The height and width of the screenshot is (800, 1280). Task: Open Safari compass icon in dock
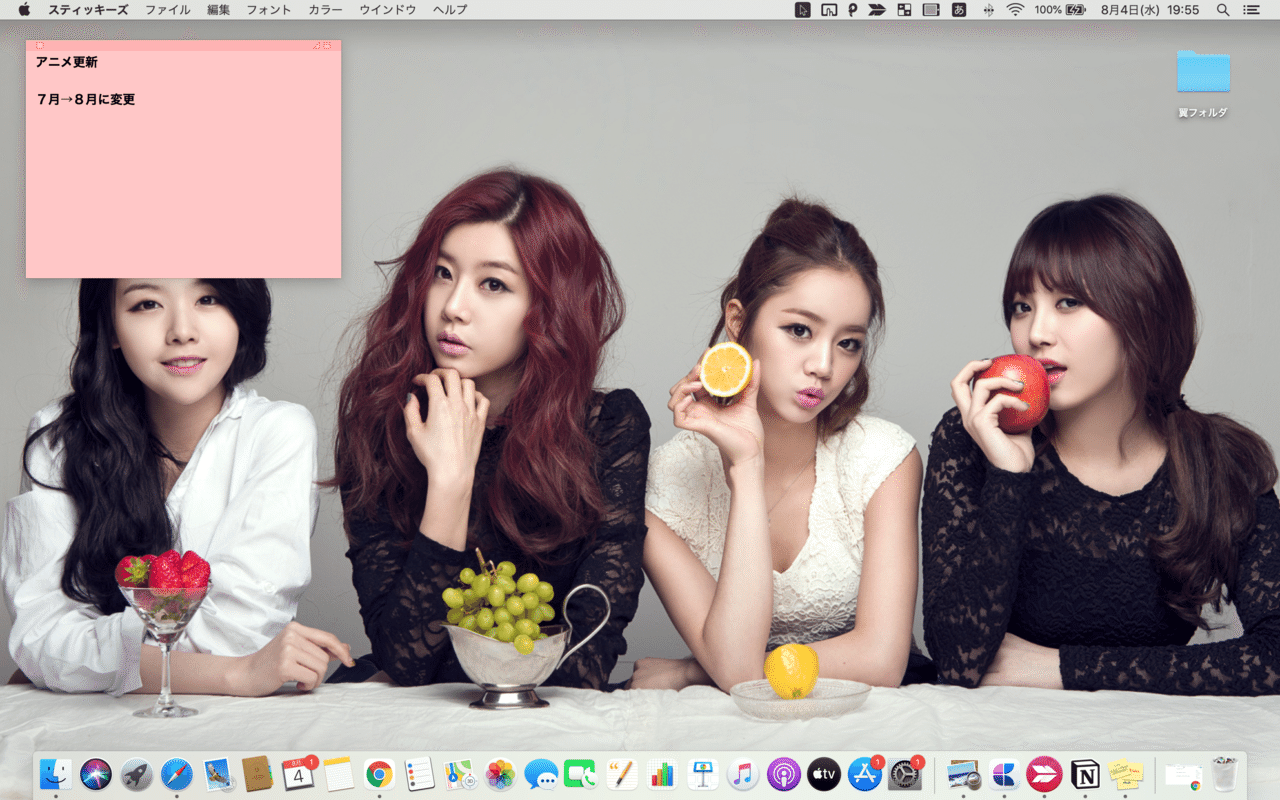coord(177,774)
